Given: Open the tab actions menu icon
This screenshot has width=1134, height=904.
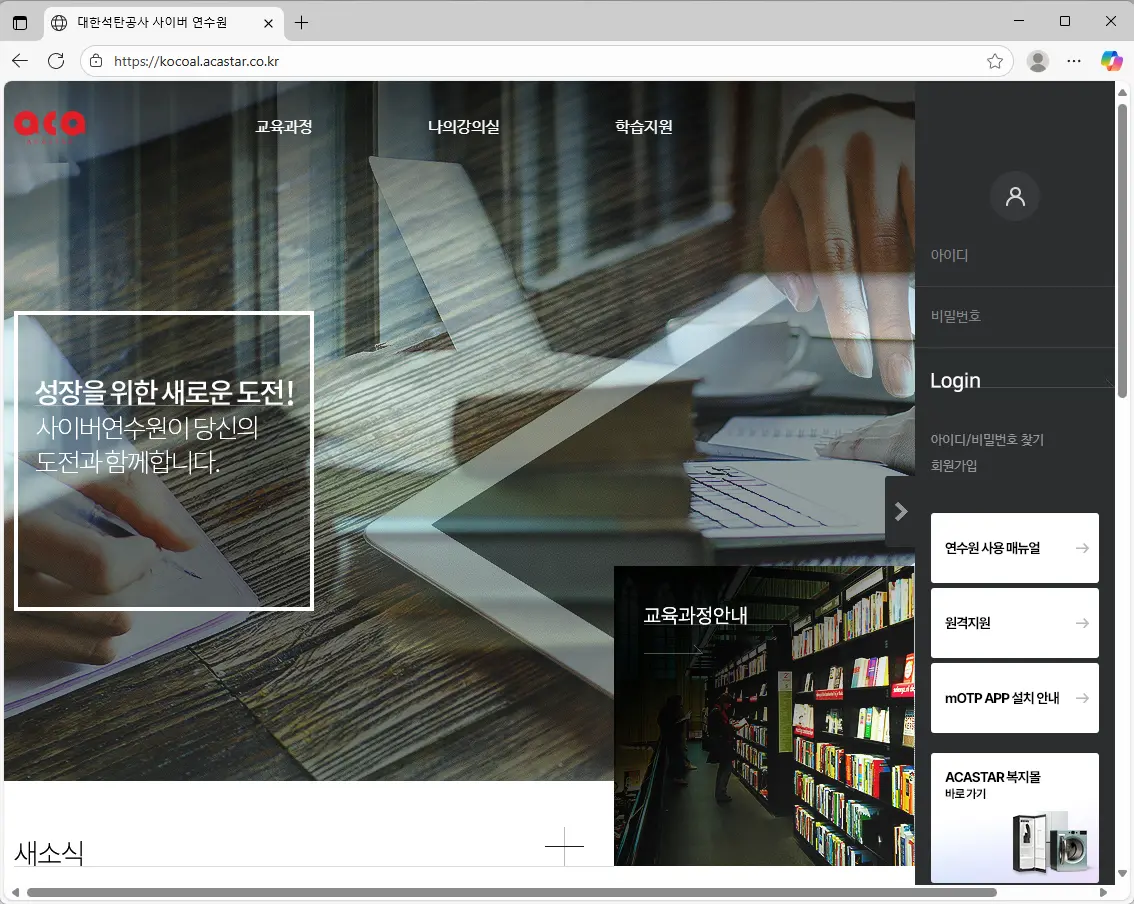Looking at the screenshot, I should tap(20, 22).
